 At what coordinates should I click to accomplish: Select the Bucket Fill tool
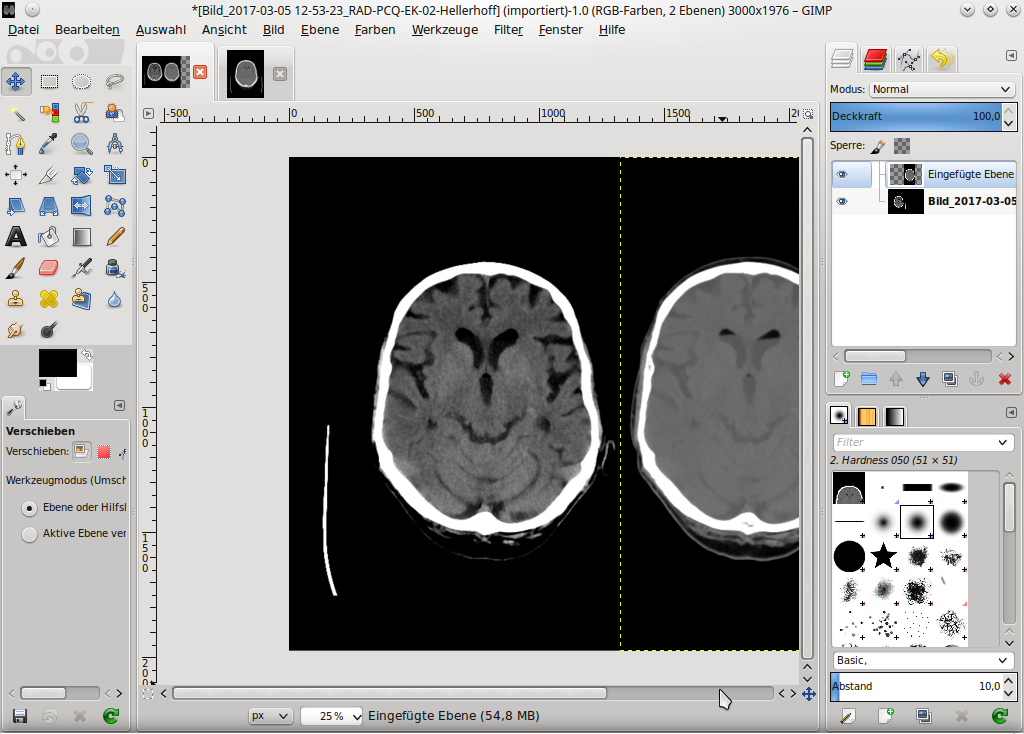click(49, 237)
